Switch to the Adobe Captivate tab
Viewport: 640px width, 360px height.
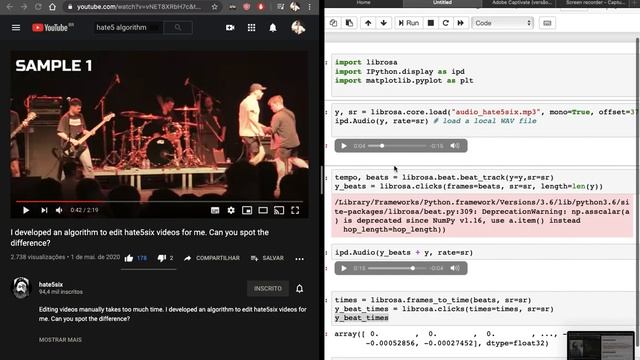[x=521, y=3]
